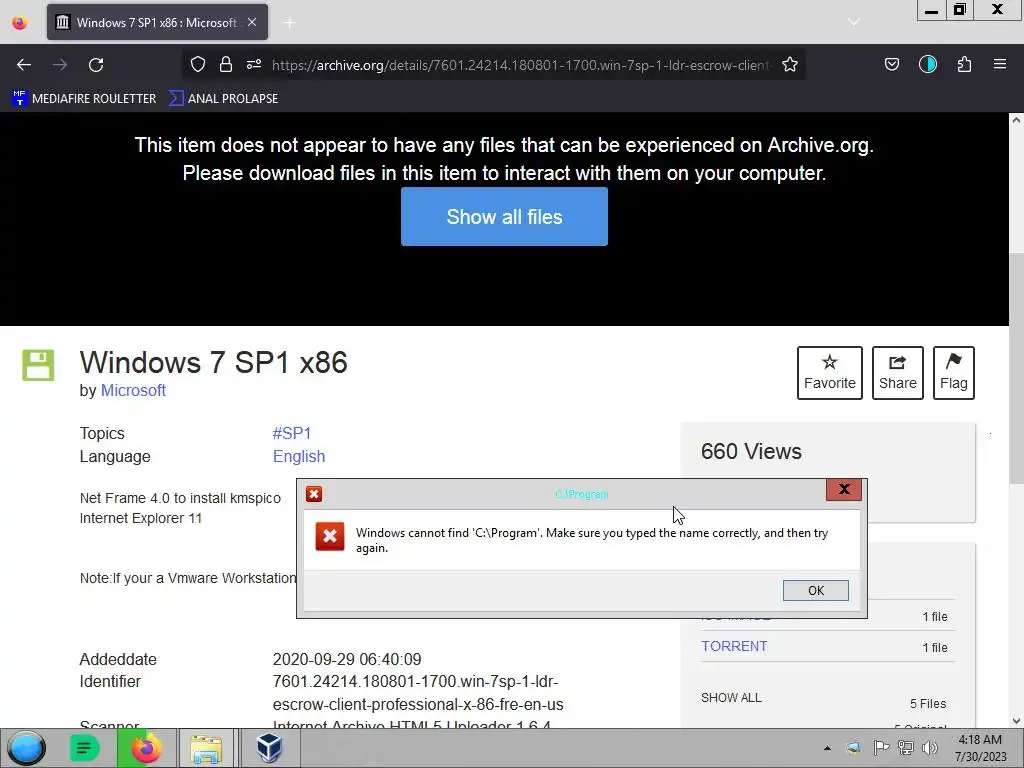
Task: Open the half-circle blue extension icon
Action: (x=927, y=64)
